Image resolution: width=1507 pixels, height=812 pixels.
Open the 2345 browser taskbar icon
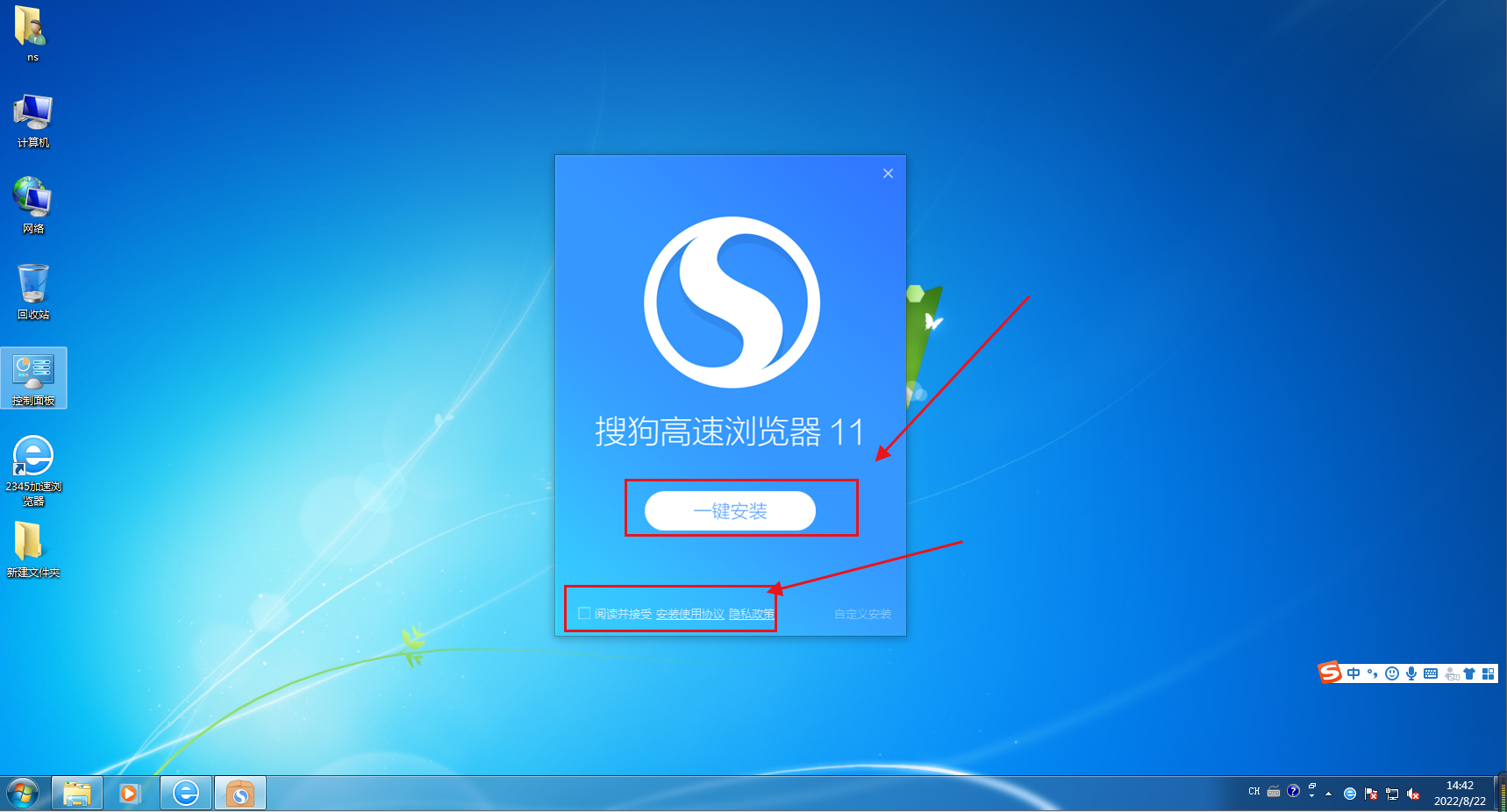(x=186, y=794)
